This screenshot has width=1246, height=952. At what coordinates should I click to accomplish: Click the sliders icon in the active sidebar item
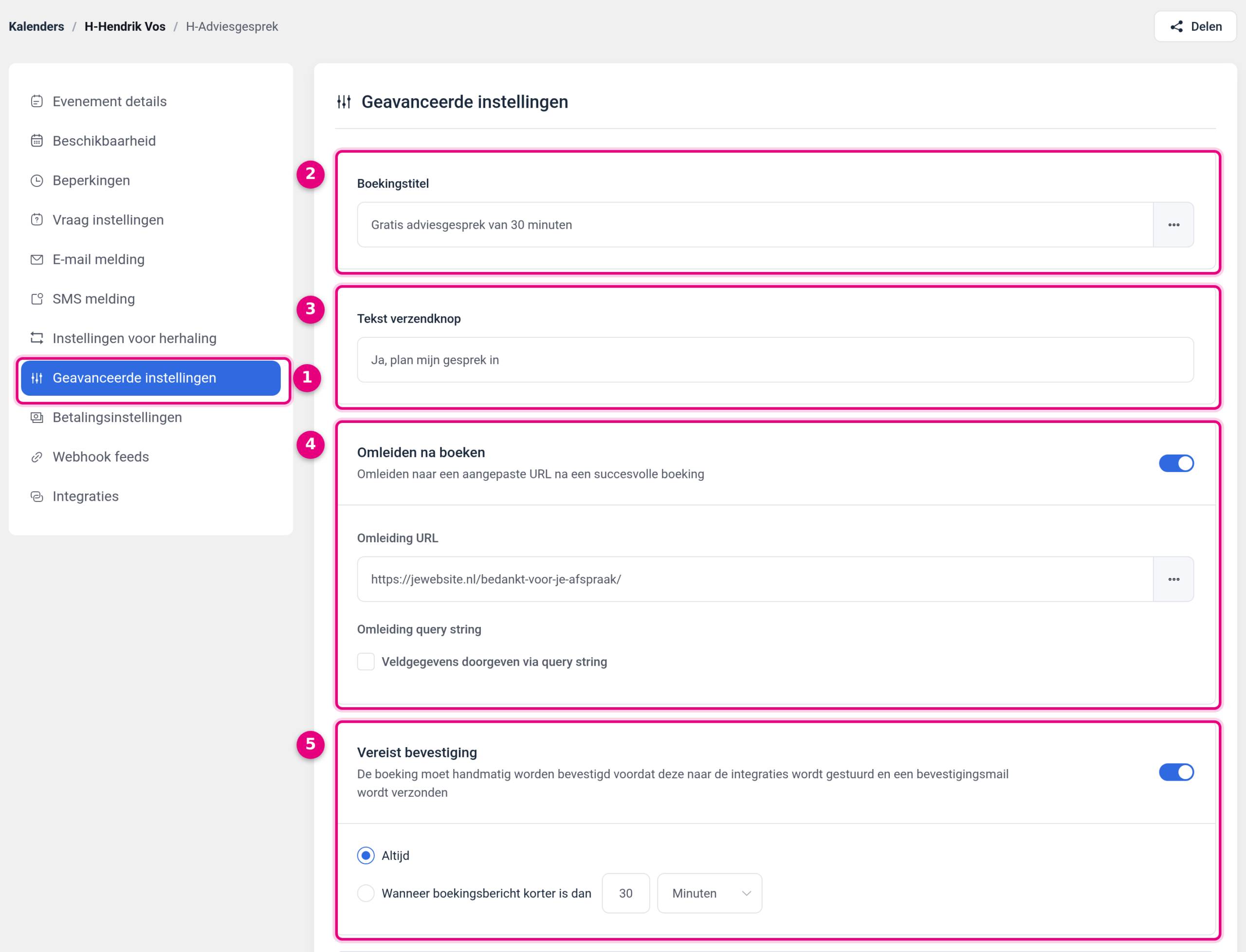pos(37,378)
